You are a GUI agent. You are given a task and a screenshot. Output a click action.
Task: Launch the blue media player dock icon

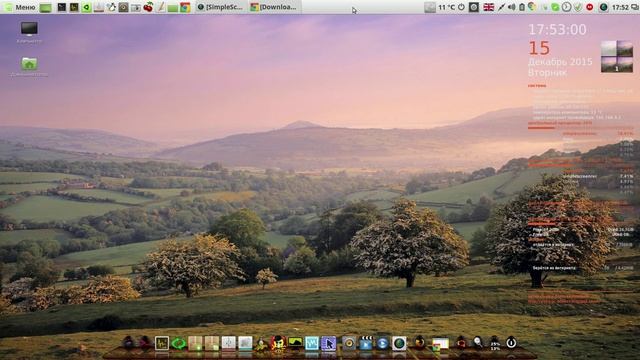click(x=382, y=343)
